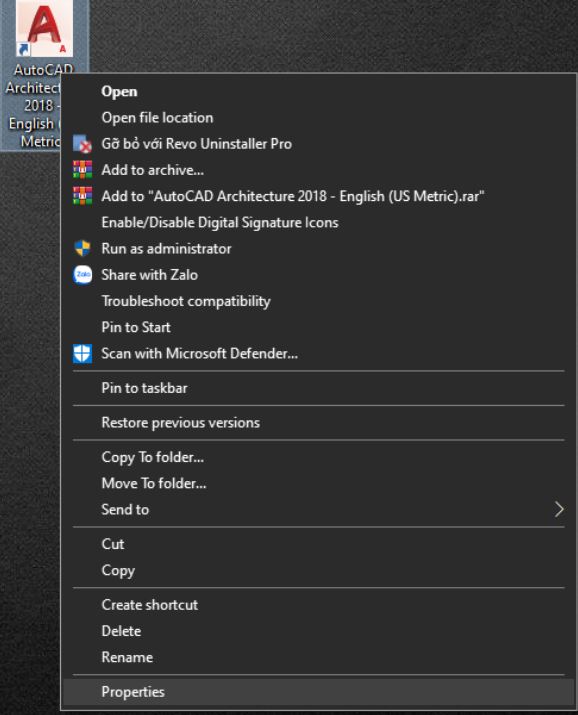The image size is (578, 715).
Task: Expand the Send to submenu arrow
Action: click(x=559, y=509)
